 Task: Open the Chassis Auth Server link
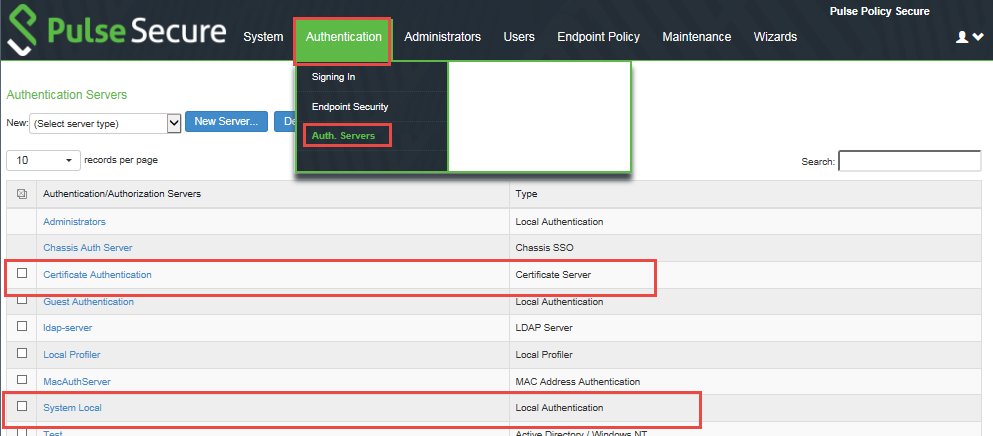click(x=88, y=248)
